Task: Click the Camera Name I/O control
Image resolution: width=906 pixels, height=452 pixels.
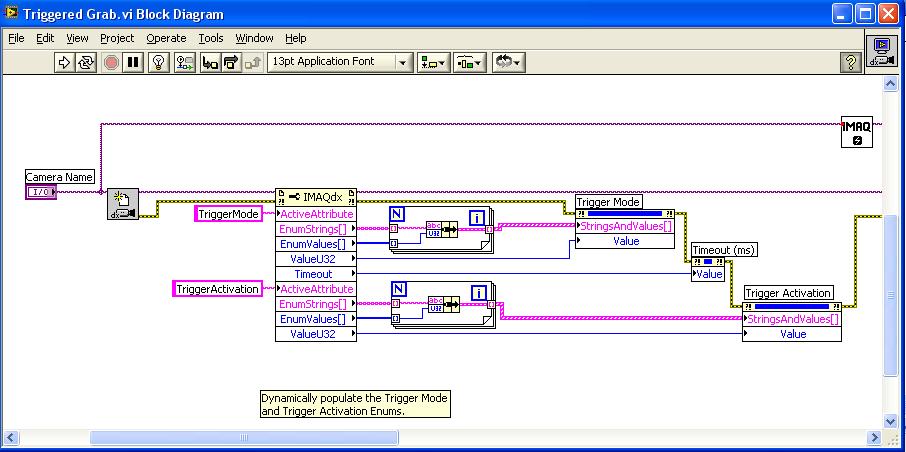Action: 41,192
